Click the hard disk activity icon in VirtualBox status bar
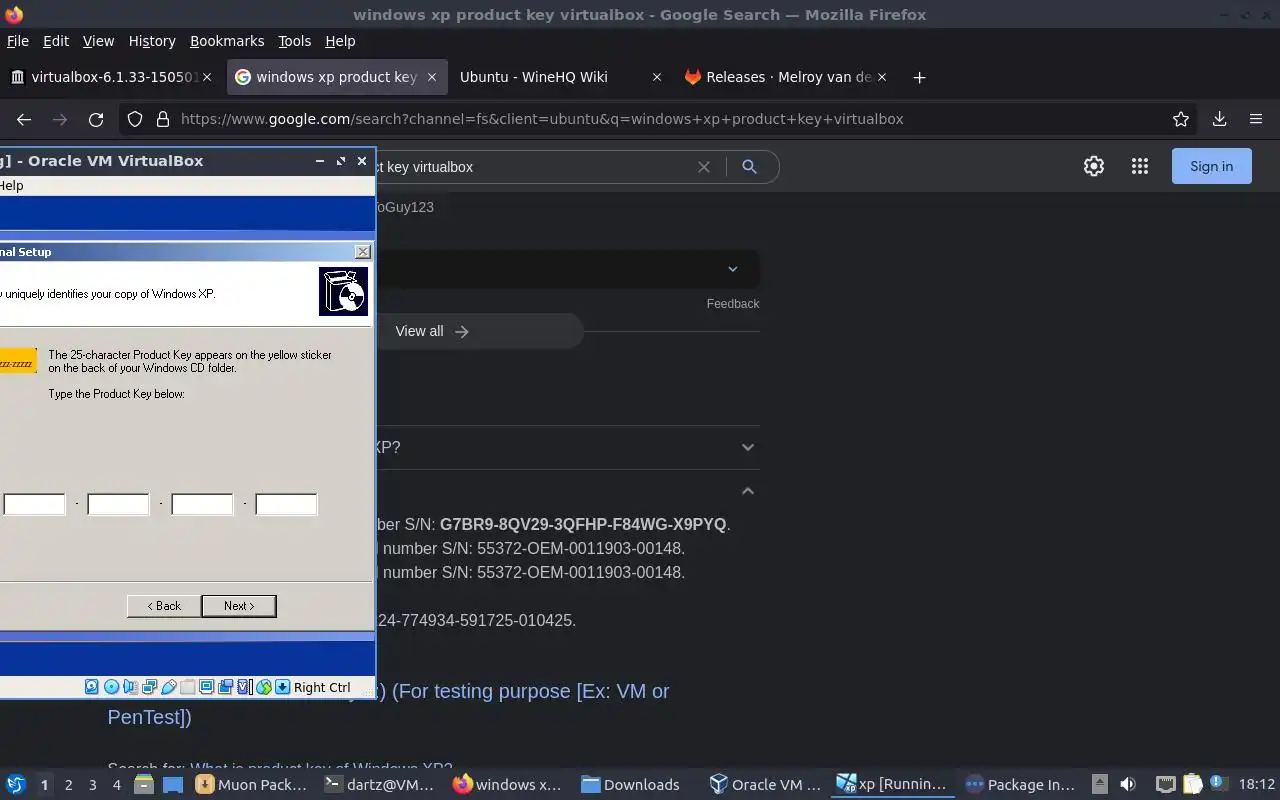The width and height of the screenshot is (1280, 800). pyautogui.click(x=91, y=687)
